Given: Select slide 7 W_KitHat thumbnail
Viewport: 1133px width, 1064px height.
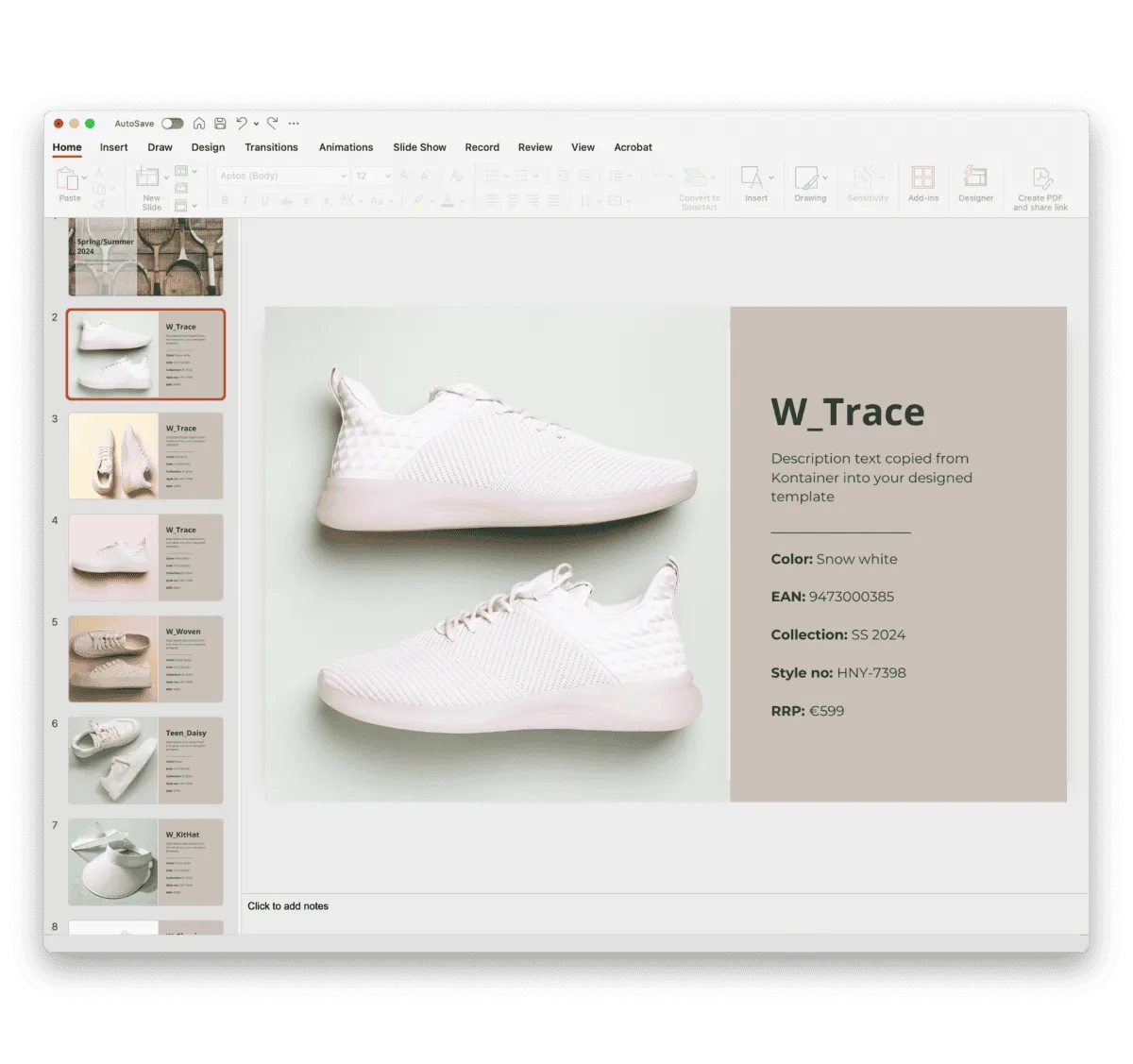Looking at the screenshot, I should [x=145, y=862].
